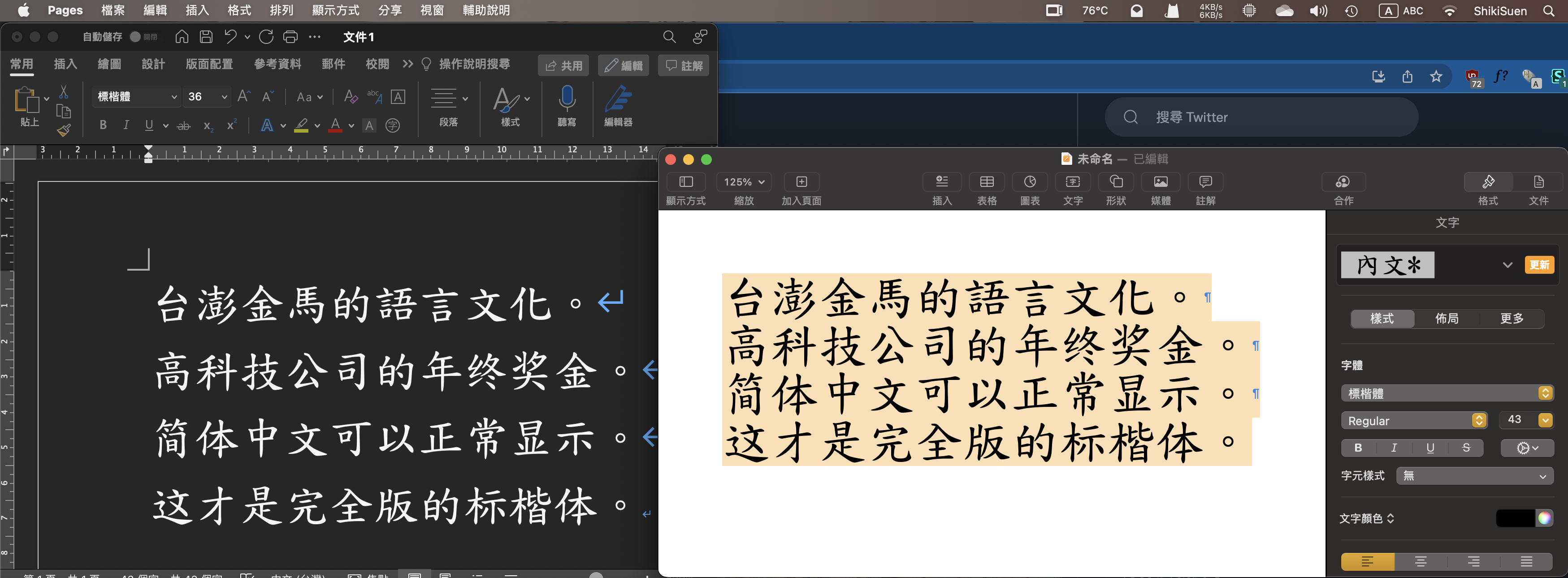Expand the 內文* paragraph style dropdown in Pages
The image size is (1568, 578).
[1508, 265]
